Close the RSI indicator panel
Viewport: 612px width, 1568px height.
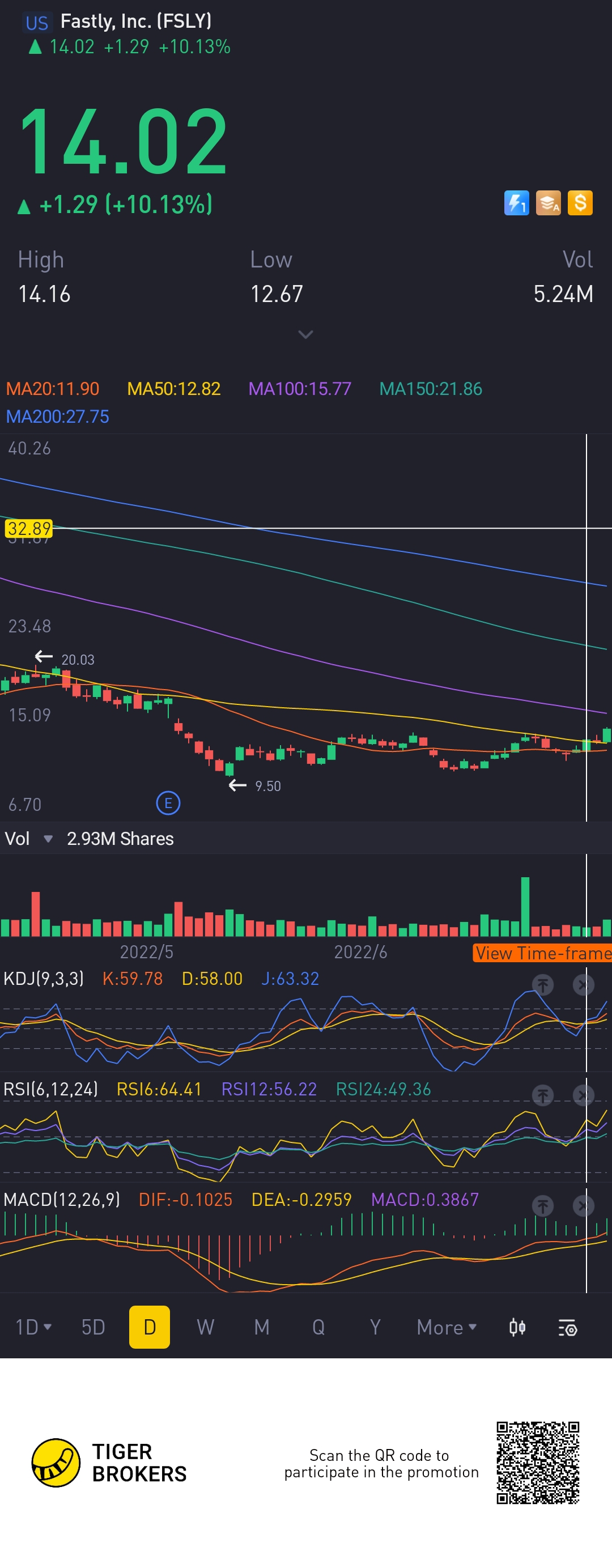[x=583, y=1095]
